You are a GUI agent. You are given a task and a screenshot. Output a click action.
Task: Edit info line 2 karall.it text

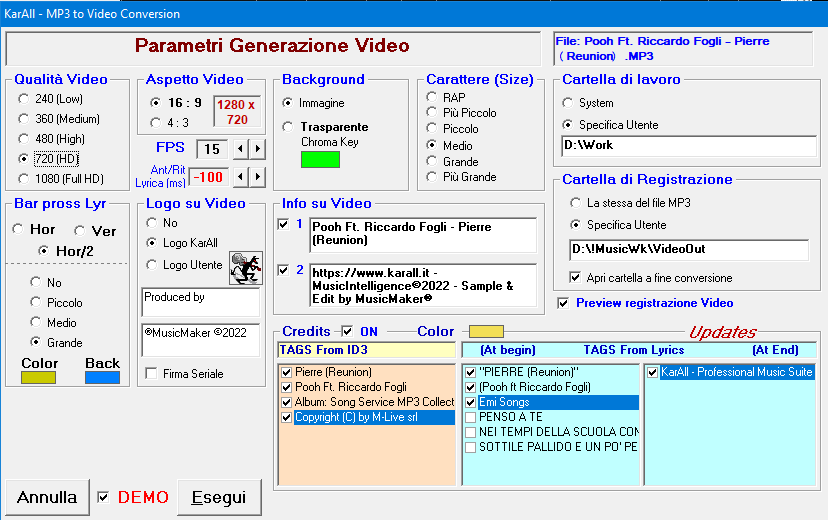(x=423, y=286)
